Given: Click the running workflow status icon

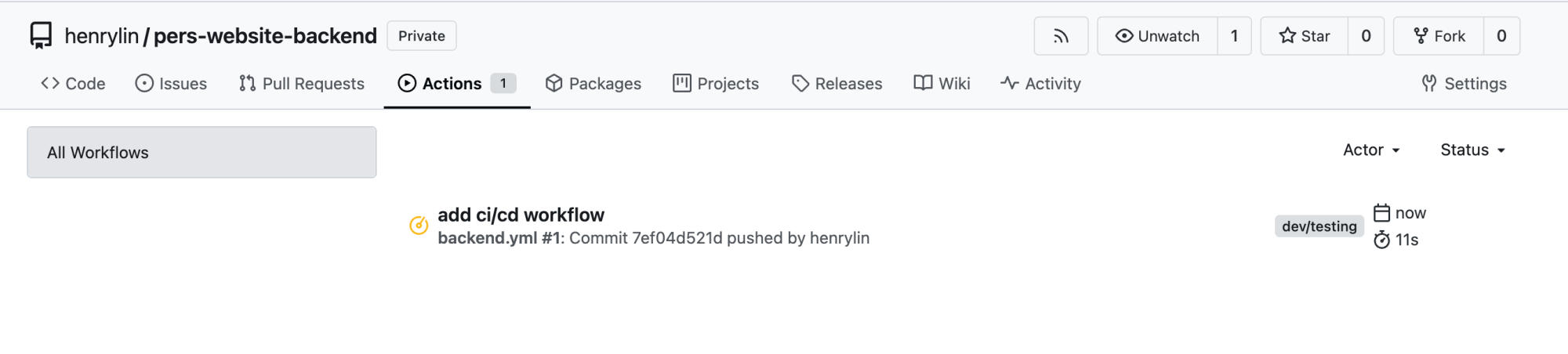Looking at the screenshot, I should 419,226.
